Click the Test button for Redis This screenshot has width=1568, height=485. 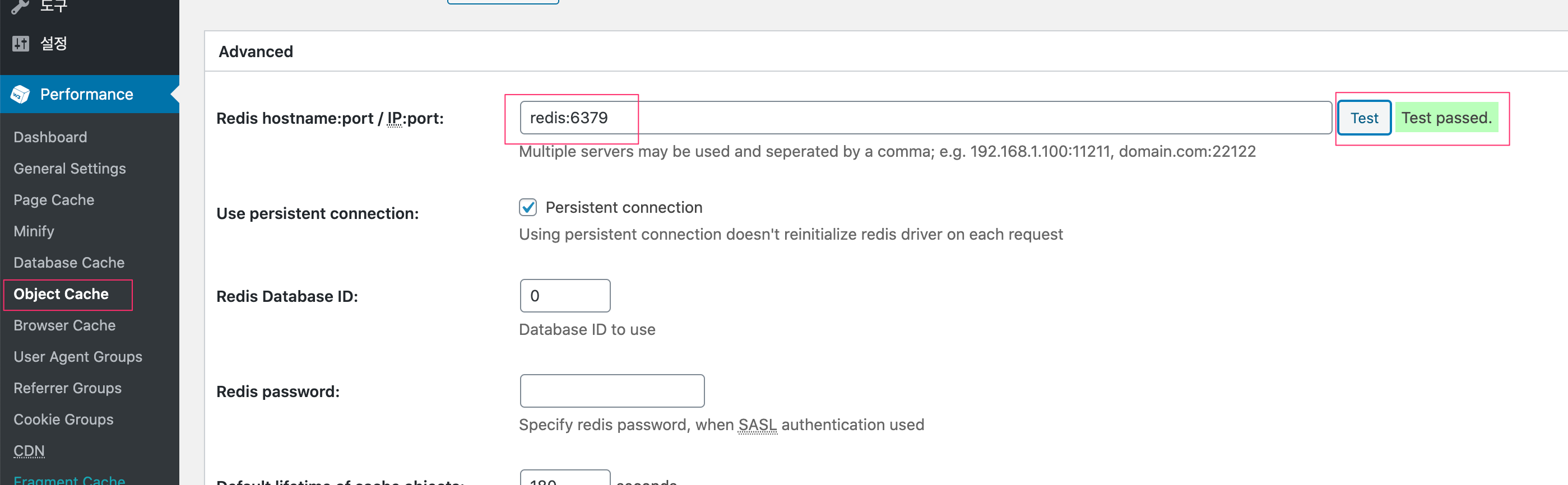point(1363,118)
